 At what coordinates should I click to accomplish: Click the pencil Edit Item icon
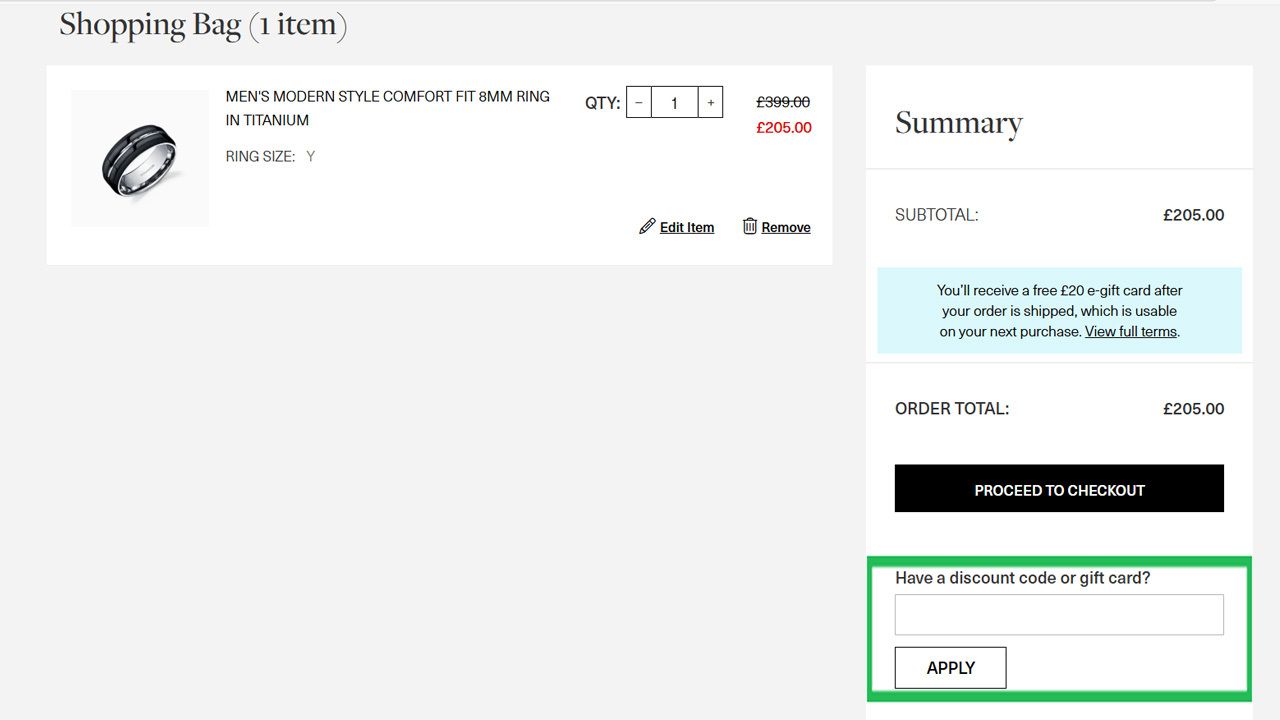point(647,226)
